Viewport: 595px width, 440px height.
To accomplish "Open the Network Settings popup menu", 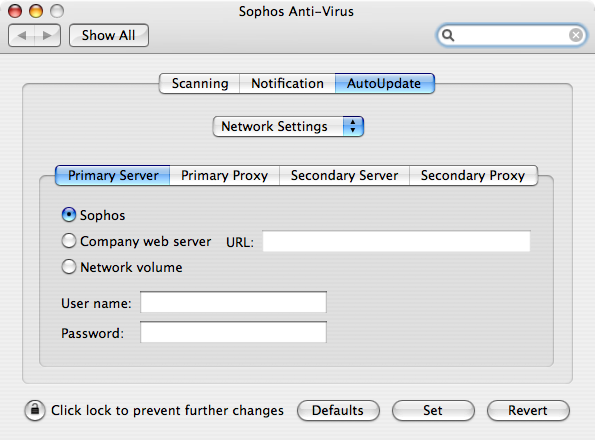I will tap(288, 126).
